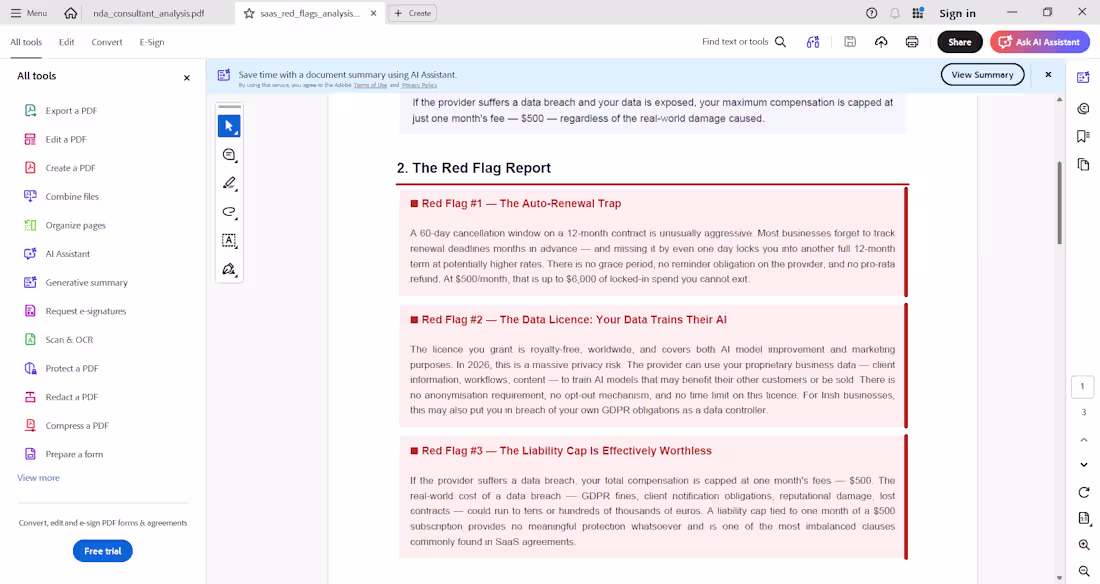Click the Share button
The width and height of the screenshot is (1100, 584).
pos(960,42)
